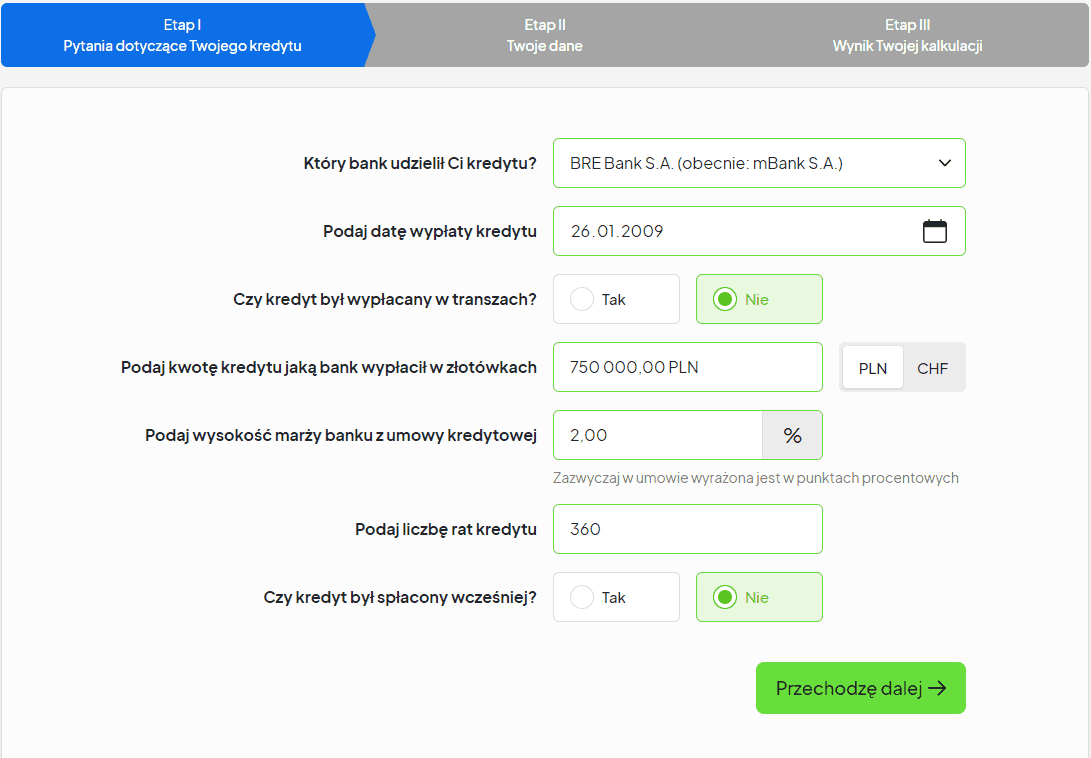Click the percent sign unit box
The width and height of the screenshot is (1091, 758).
coord(793,435)
